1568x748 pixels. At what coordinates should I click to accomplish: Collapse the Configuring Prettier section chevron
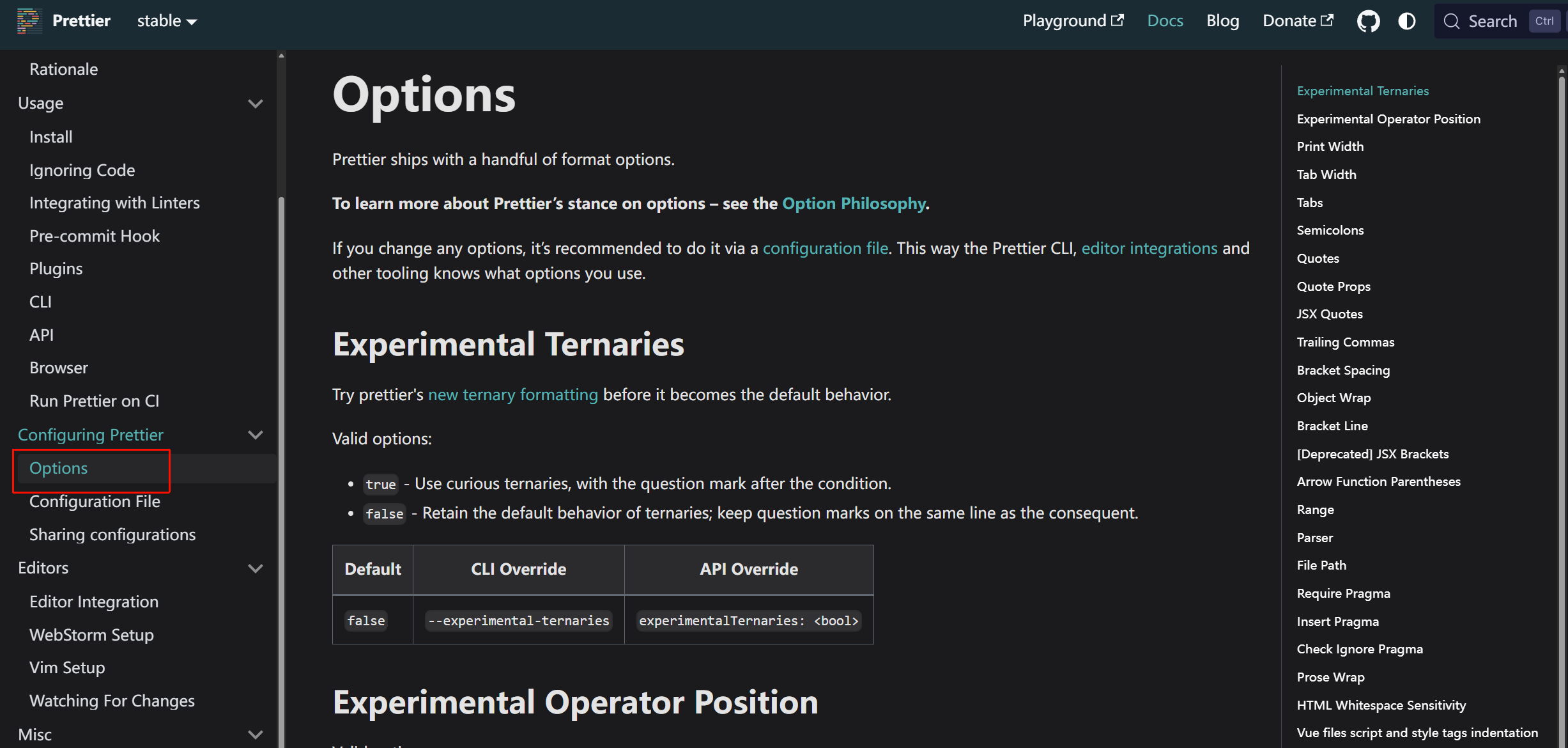256,435
